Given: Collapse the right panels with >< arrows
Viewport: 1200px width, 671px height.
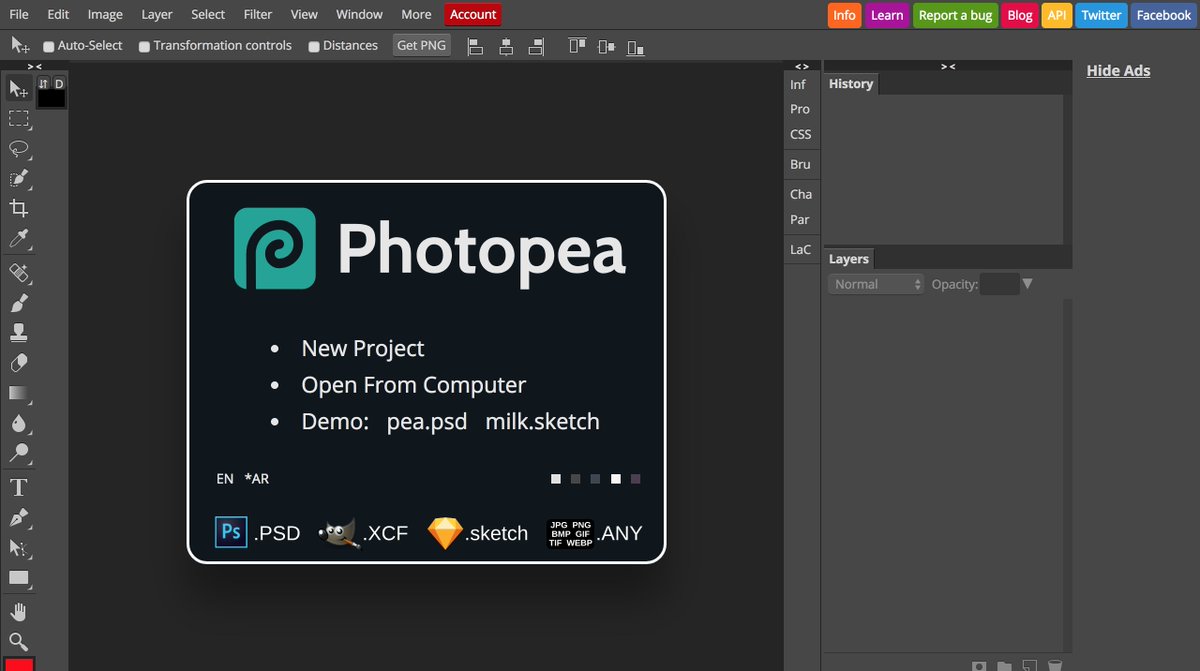Looking at the screenshot, I should 948,66.
